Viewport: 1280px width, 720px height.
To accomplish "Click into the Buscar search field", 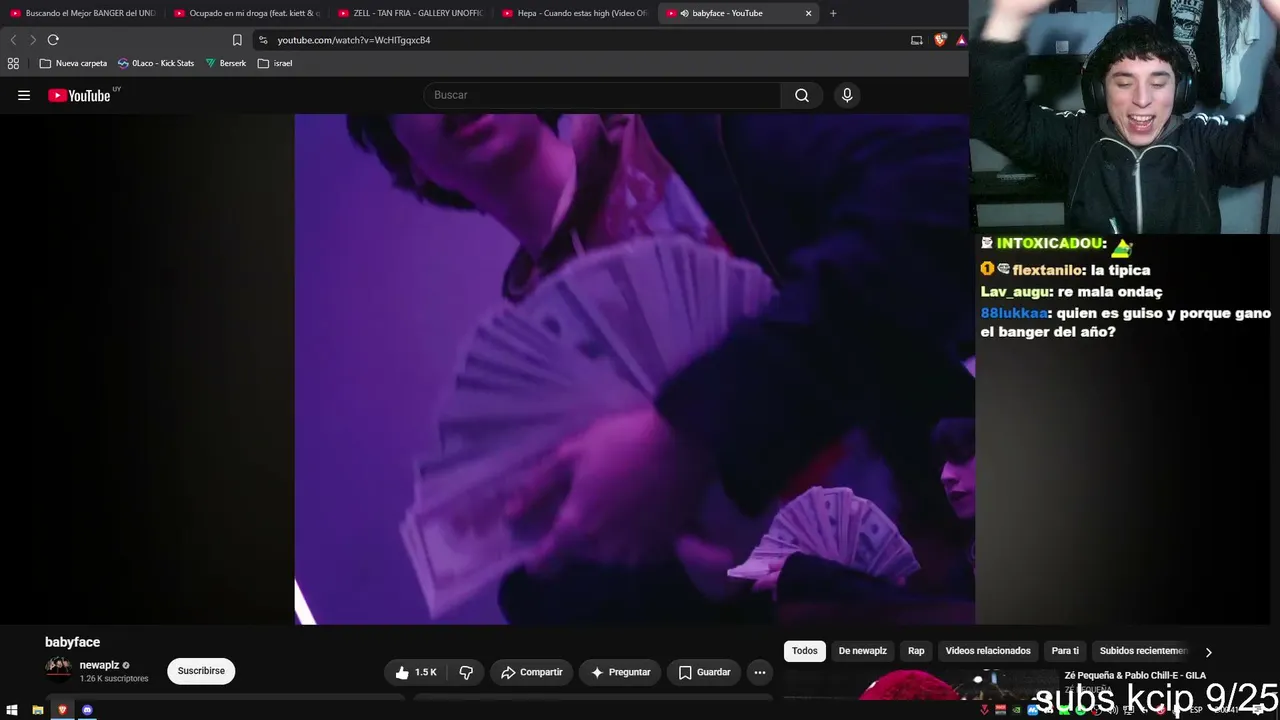I will [603, 95].
